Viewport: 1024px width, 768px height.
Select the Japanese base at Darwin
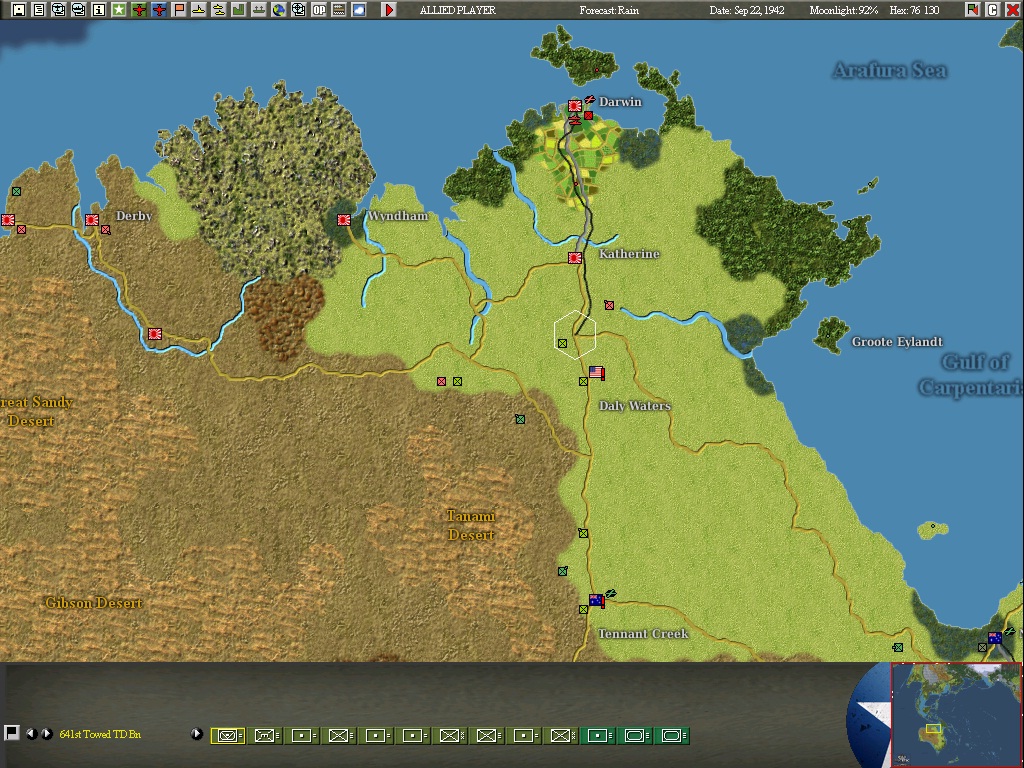coord(575,106)
